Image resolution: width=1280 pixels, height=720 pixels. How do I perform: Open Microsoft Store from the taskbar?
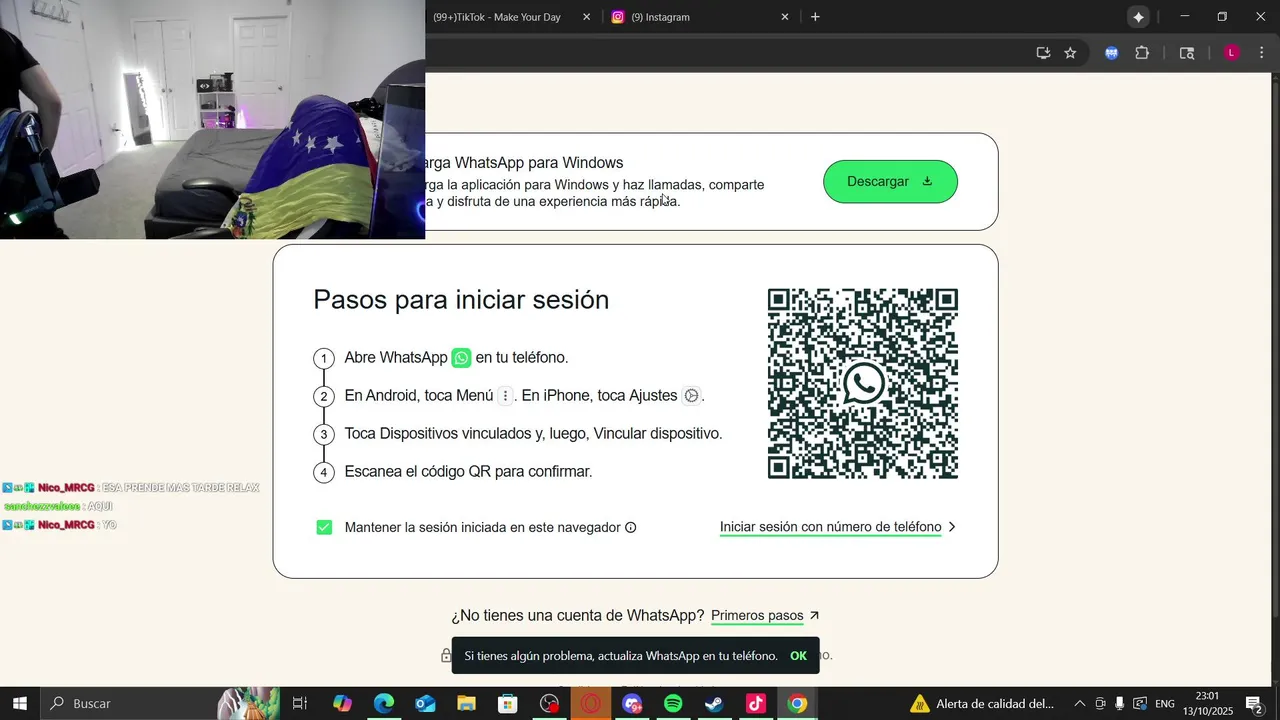(508, 704)
